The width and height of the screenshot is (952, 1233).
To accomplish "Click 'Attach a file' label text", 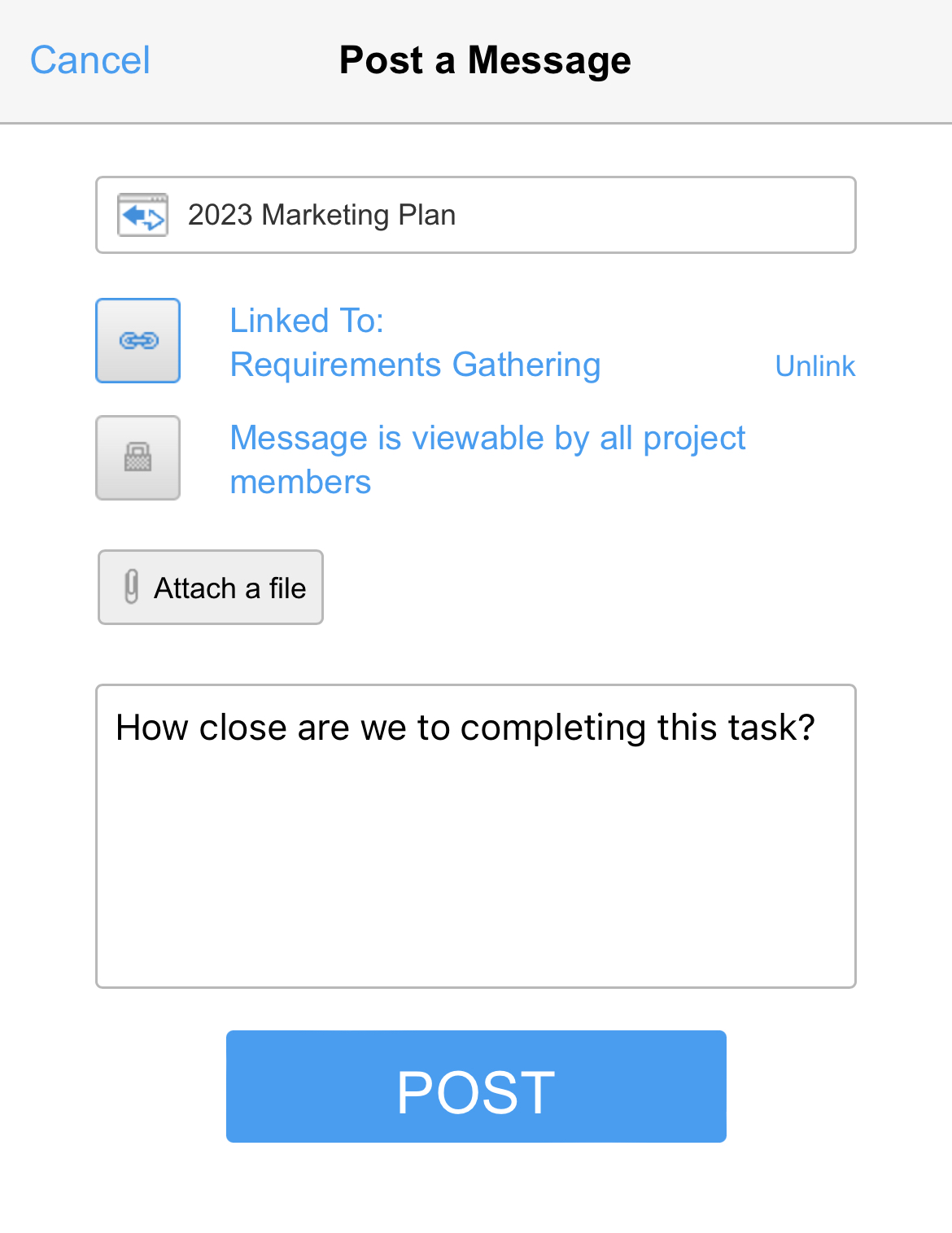I will (230, 588).
